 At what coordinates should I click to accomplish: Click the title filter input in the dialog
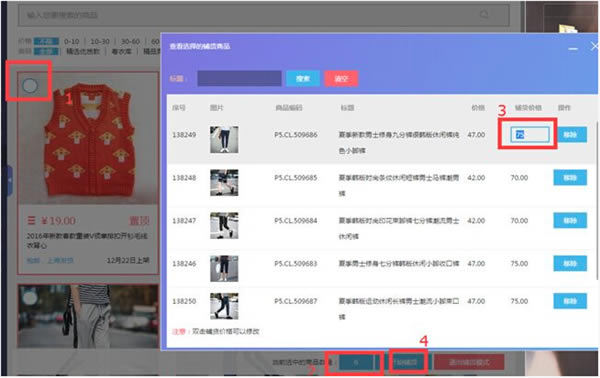pyautogui.click(x=239, y=78)
